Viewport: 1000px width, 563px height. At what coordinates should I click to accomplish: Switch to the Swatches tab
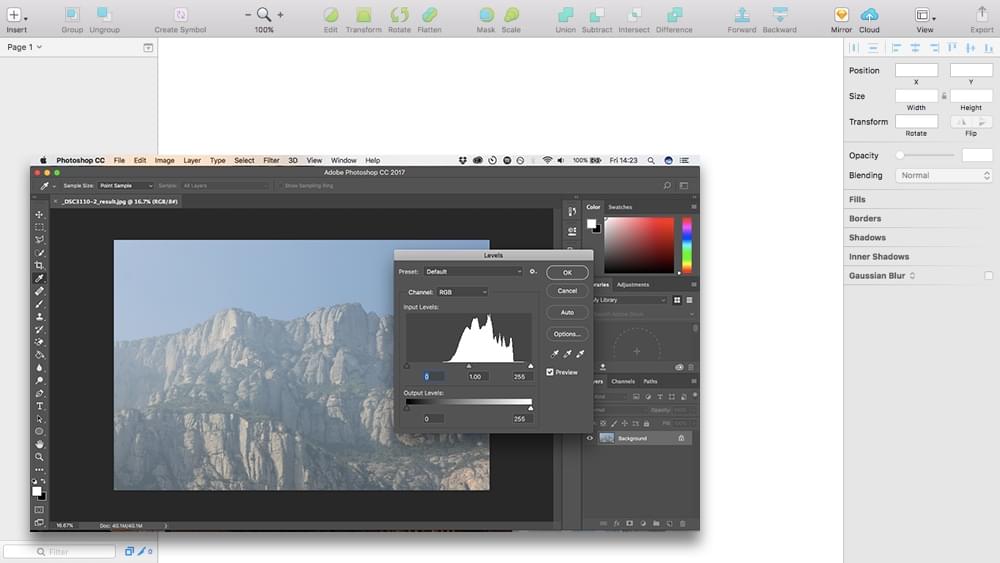[620, 207]
